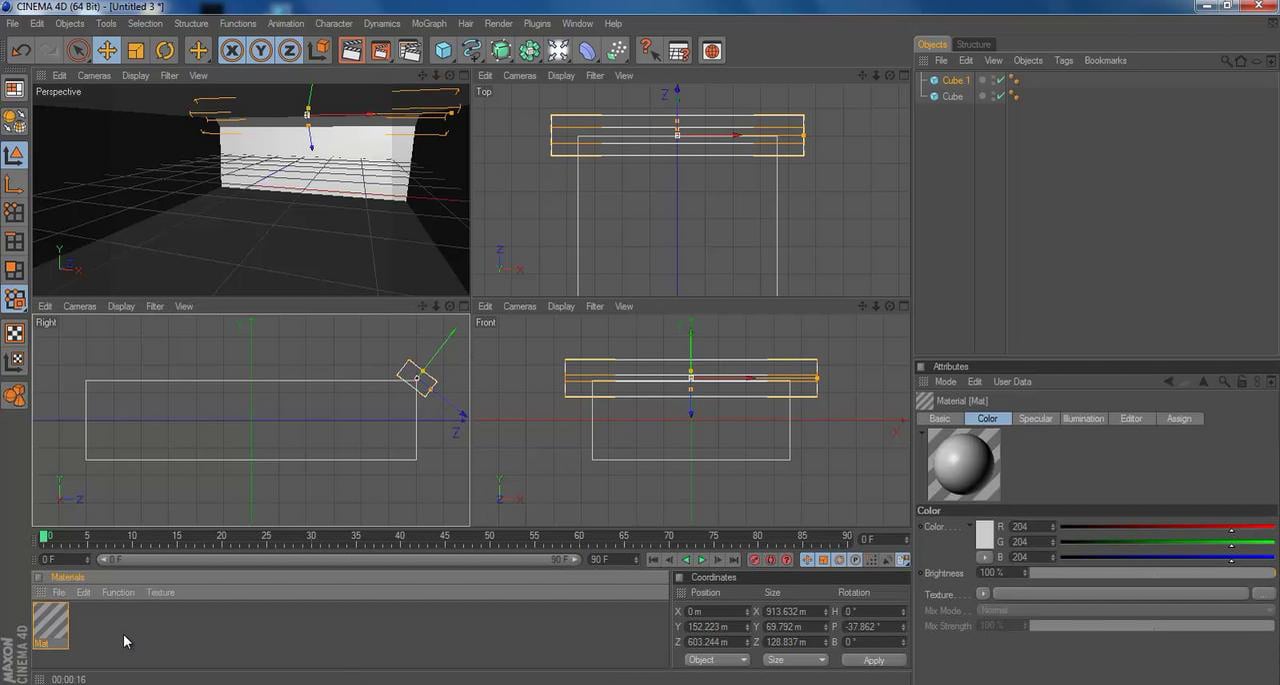Click the green G color slider
Viewport: 1280px width, 685px height.
(1167, 542)
